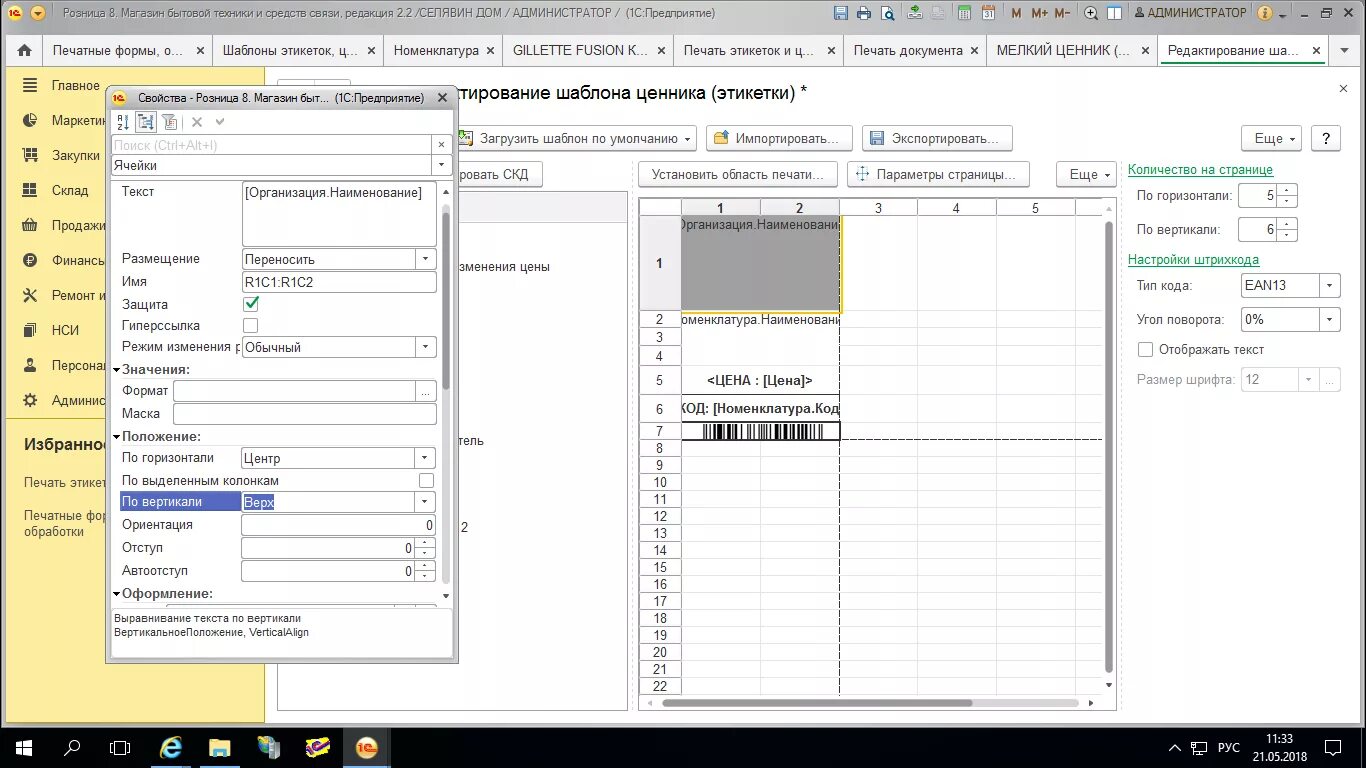The width and height of the screenshot is (1366, 768).
Task: Toggle По выделенным колонкам checkbox
Action: pyautogui.click(x=427, y=481)
